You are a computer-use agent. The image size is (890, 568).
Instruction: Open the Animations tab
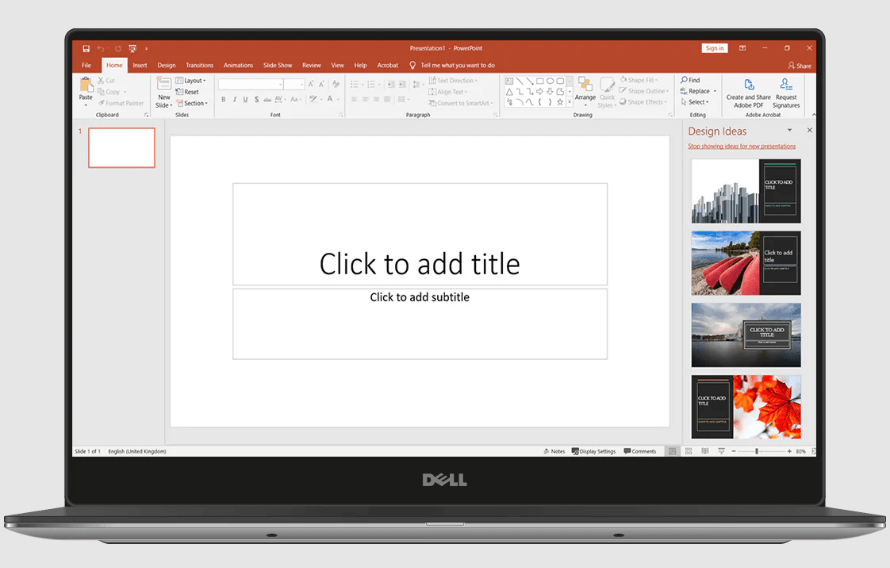pyautogui.click(x=238, y=65)
